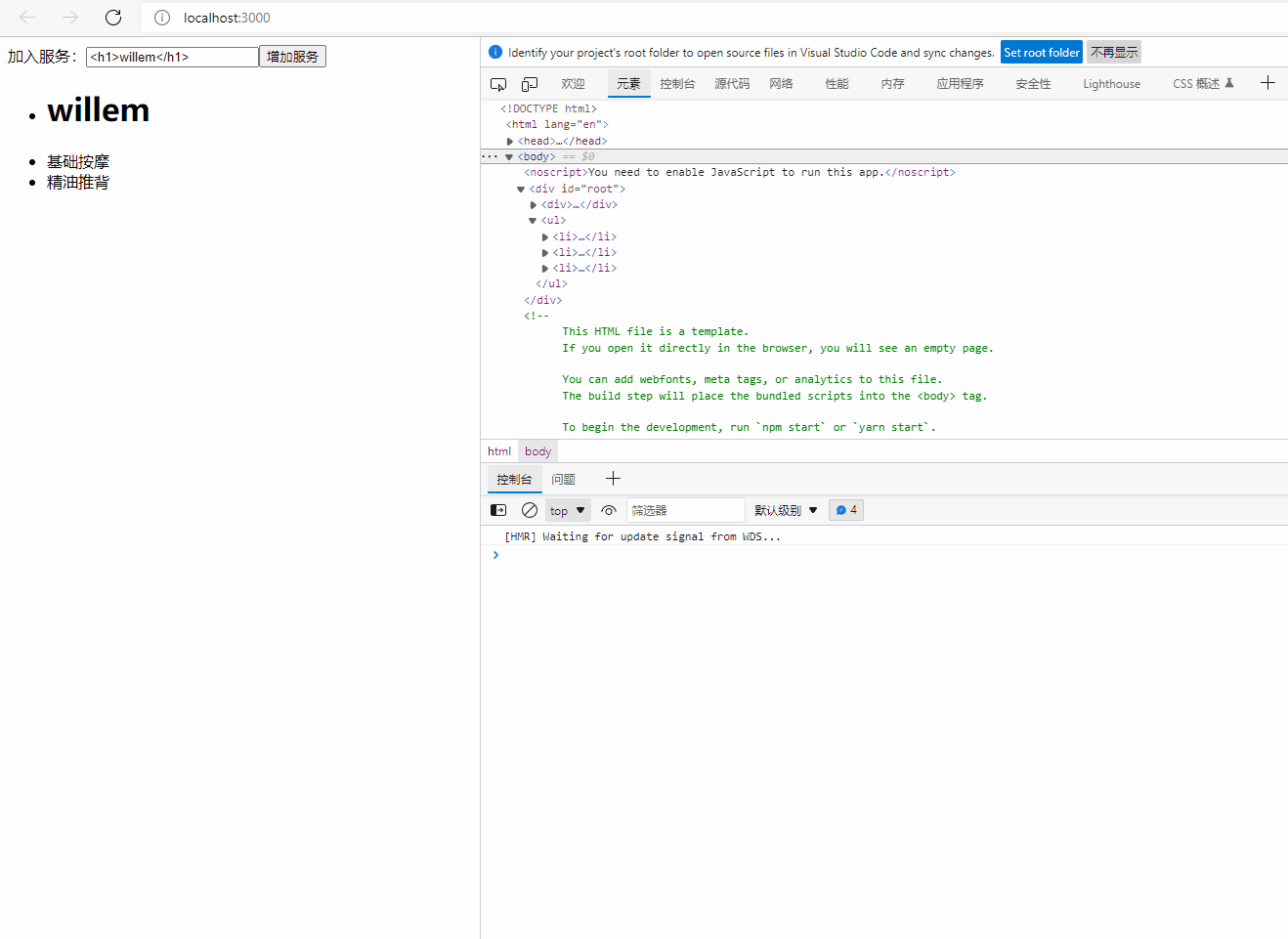Viewport: 1288px width, 939px height.
Task: Expand the third li element
Action: 545,269
